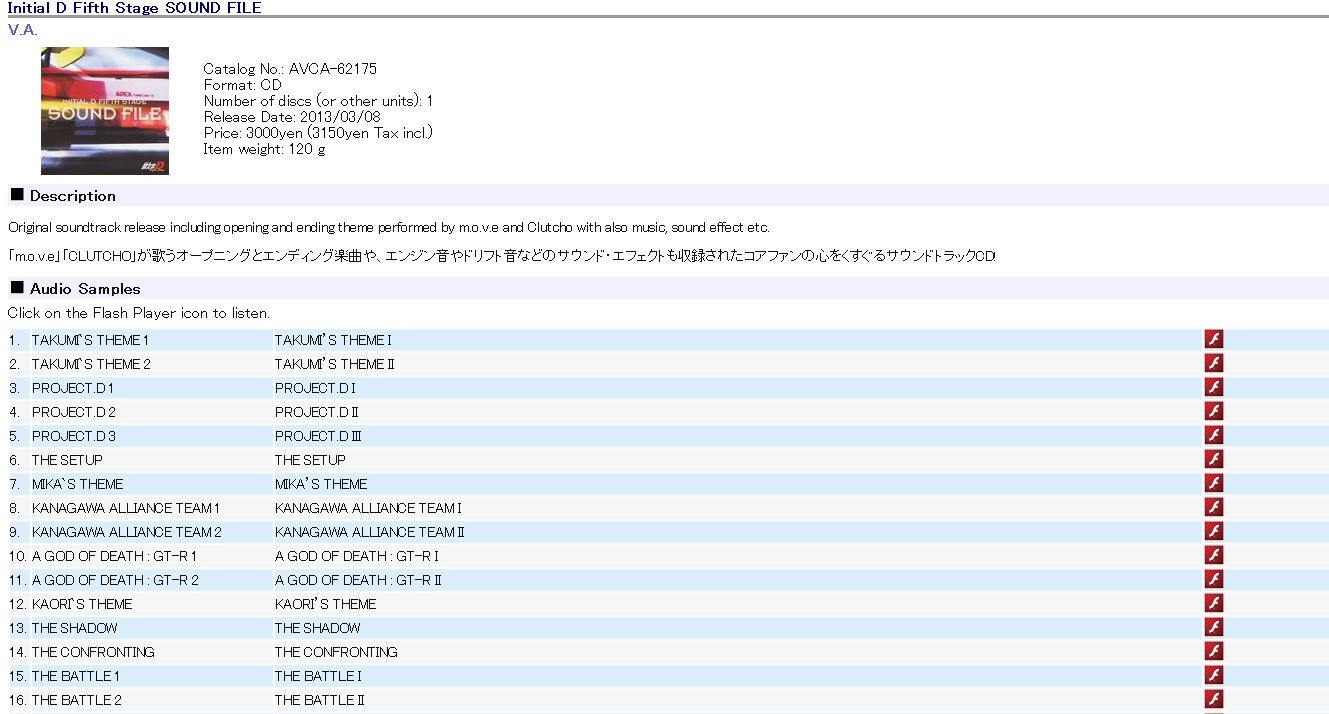The width and height of the screenshot is (1329, 714).
Task: Play sample for A GOD OF DEATH : GT-R 2
Action: point(1213,579)
